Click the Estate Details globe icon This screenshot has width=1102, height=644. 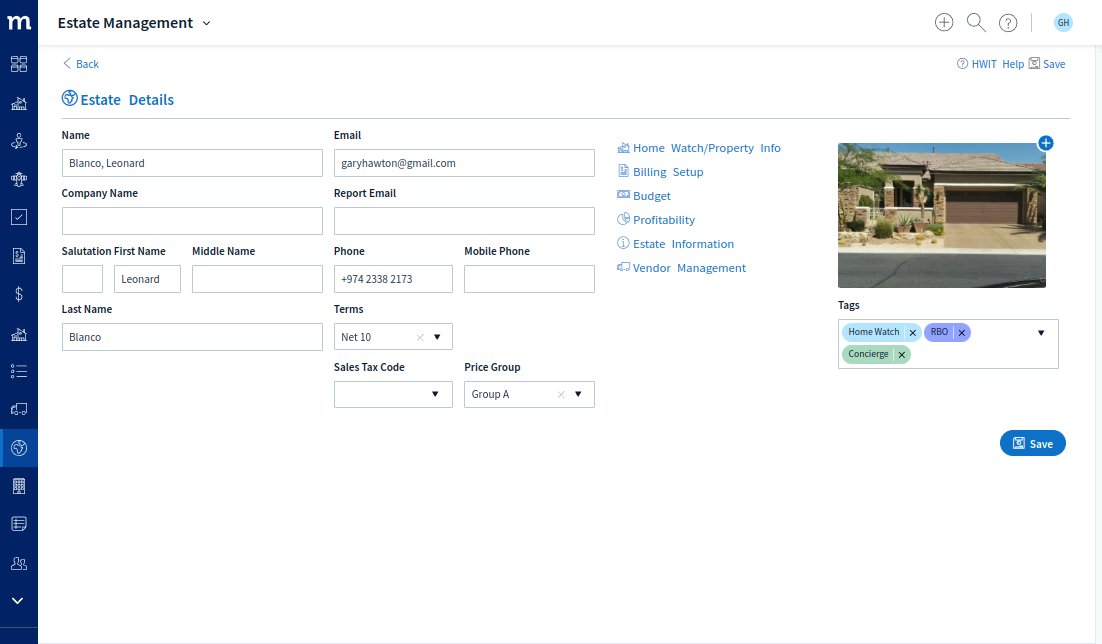click(70, 98)
